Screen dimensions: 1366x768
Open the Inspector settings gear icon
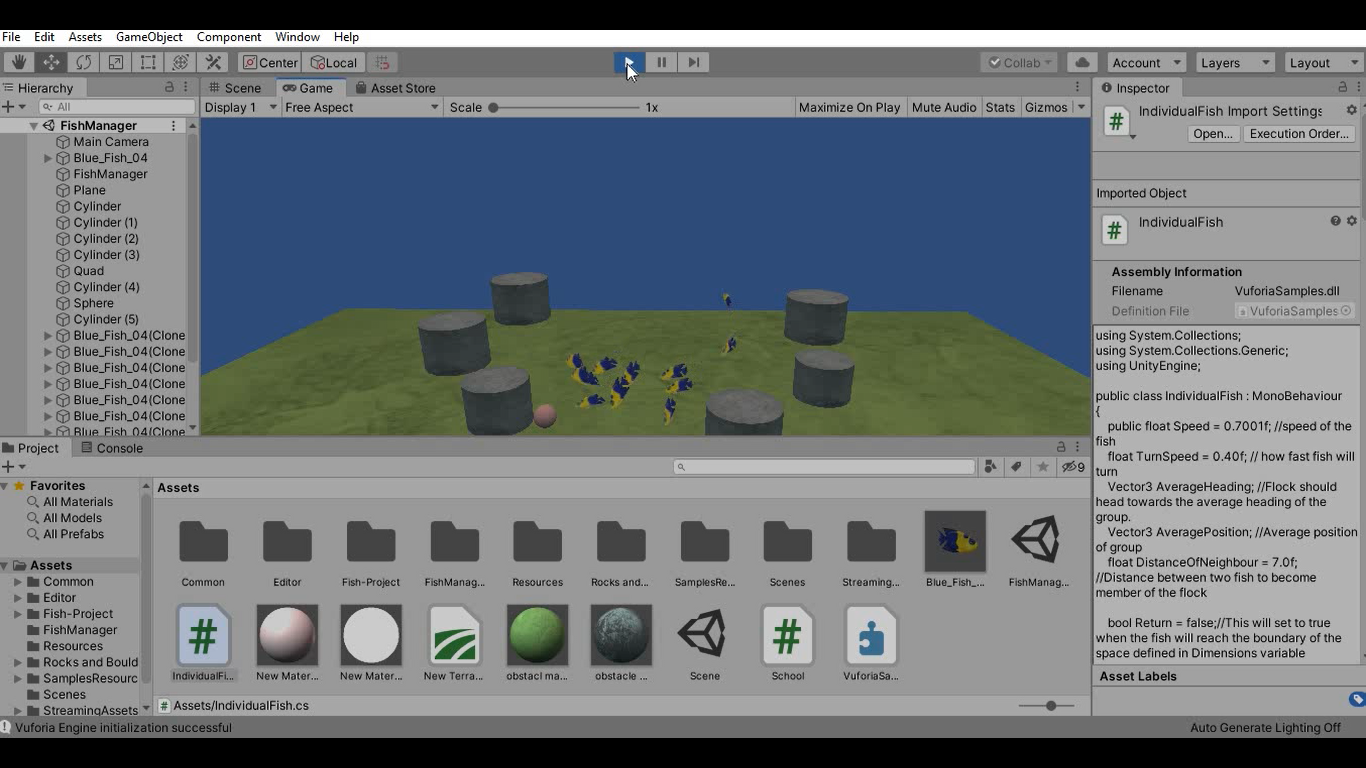[1351, 111]
